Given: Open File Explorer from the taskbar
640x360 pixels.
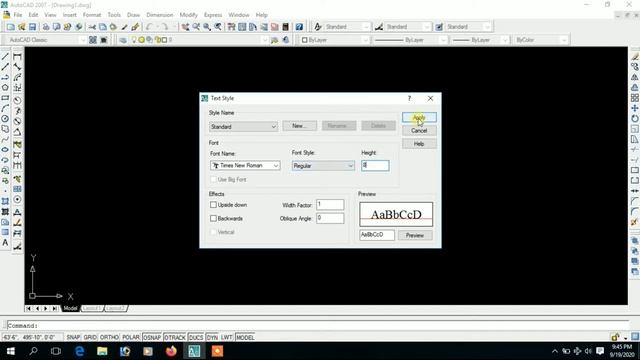Looking at the screenshot, I should click(102, 351).
